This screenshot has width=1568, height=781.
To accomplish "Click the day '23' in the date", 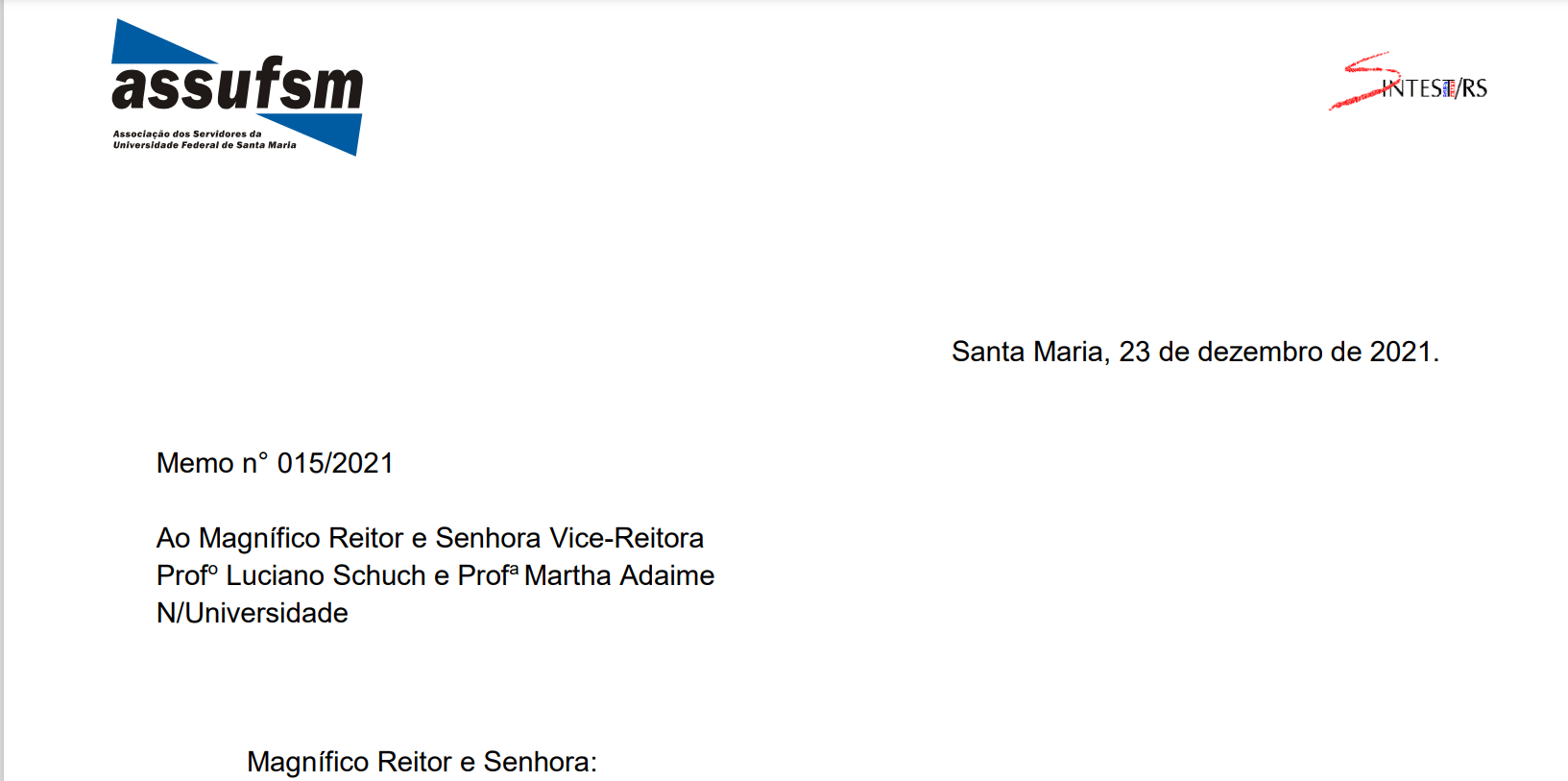I will pyautogui.click(x=1134, y=352).
